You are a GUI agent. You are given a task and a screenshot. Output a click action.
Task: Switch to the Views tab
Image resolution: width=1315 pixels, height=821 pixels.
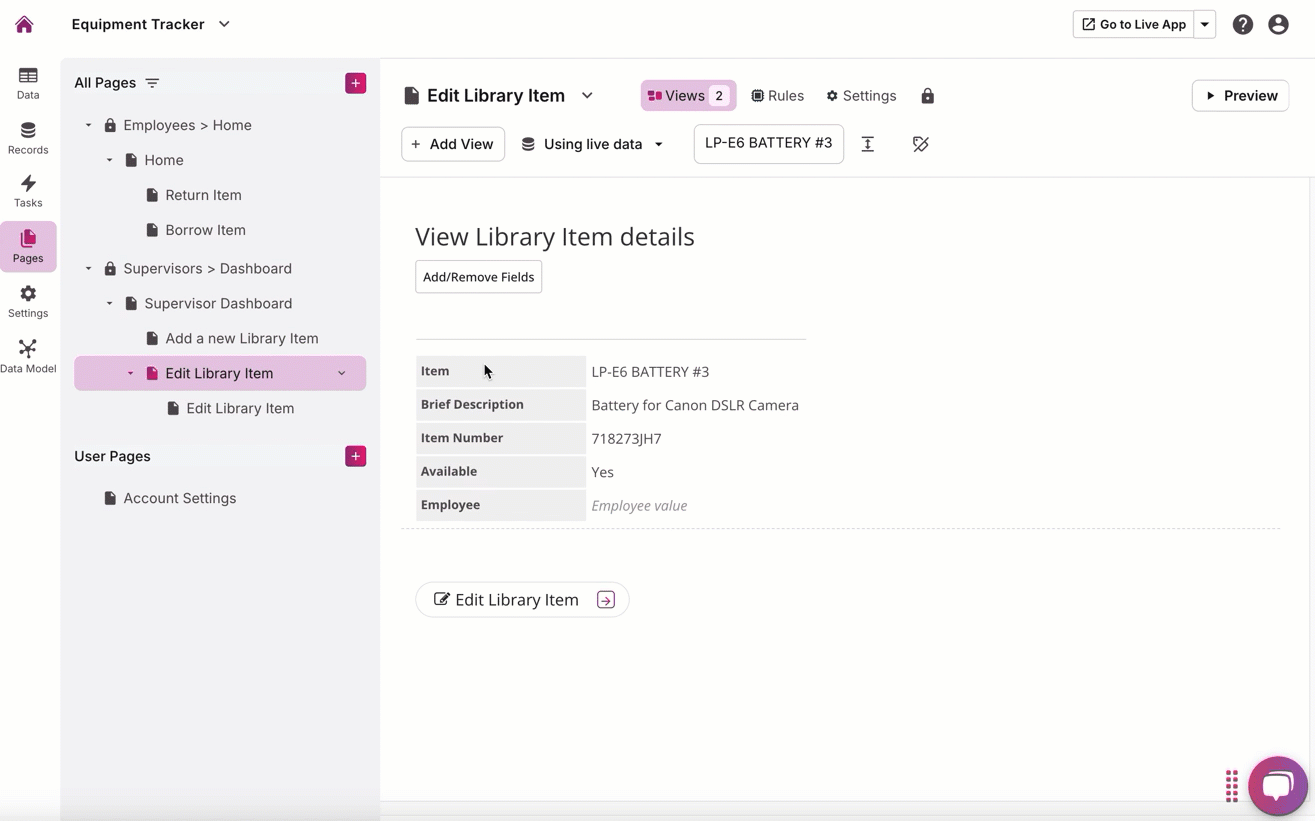coord(688,96)
